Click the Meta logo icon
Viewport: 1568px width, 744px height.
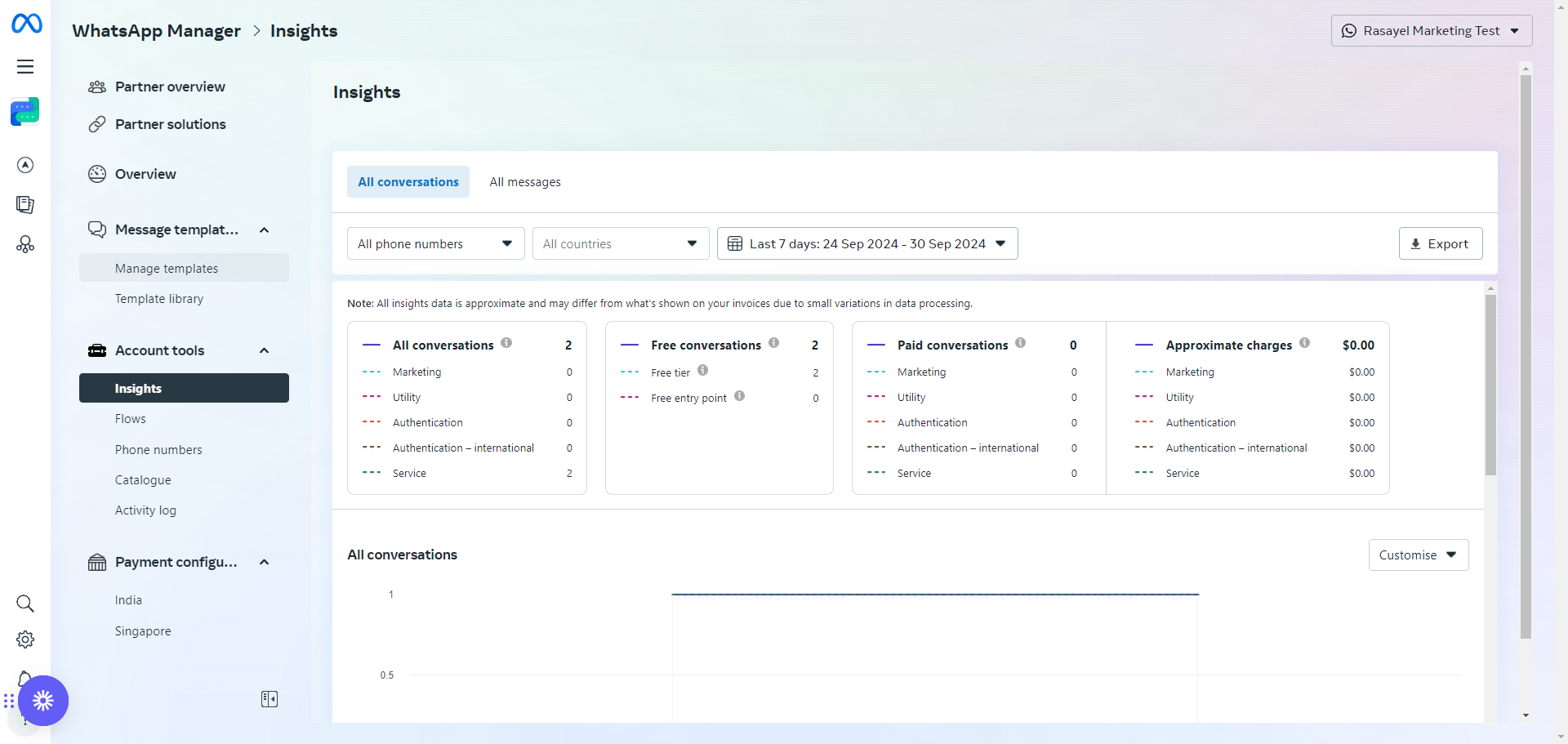26,24
